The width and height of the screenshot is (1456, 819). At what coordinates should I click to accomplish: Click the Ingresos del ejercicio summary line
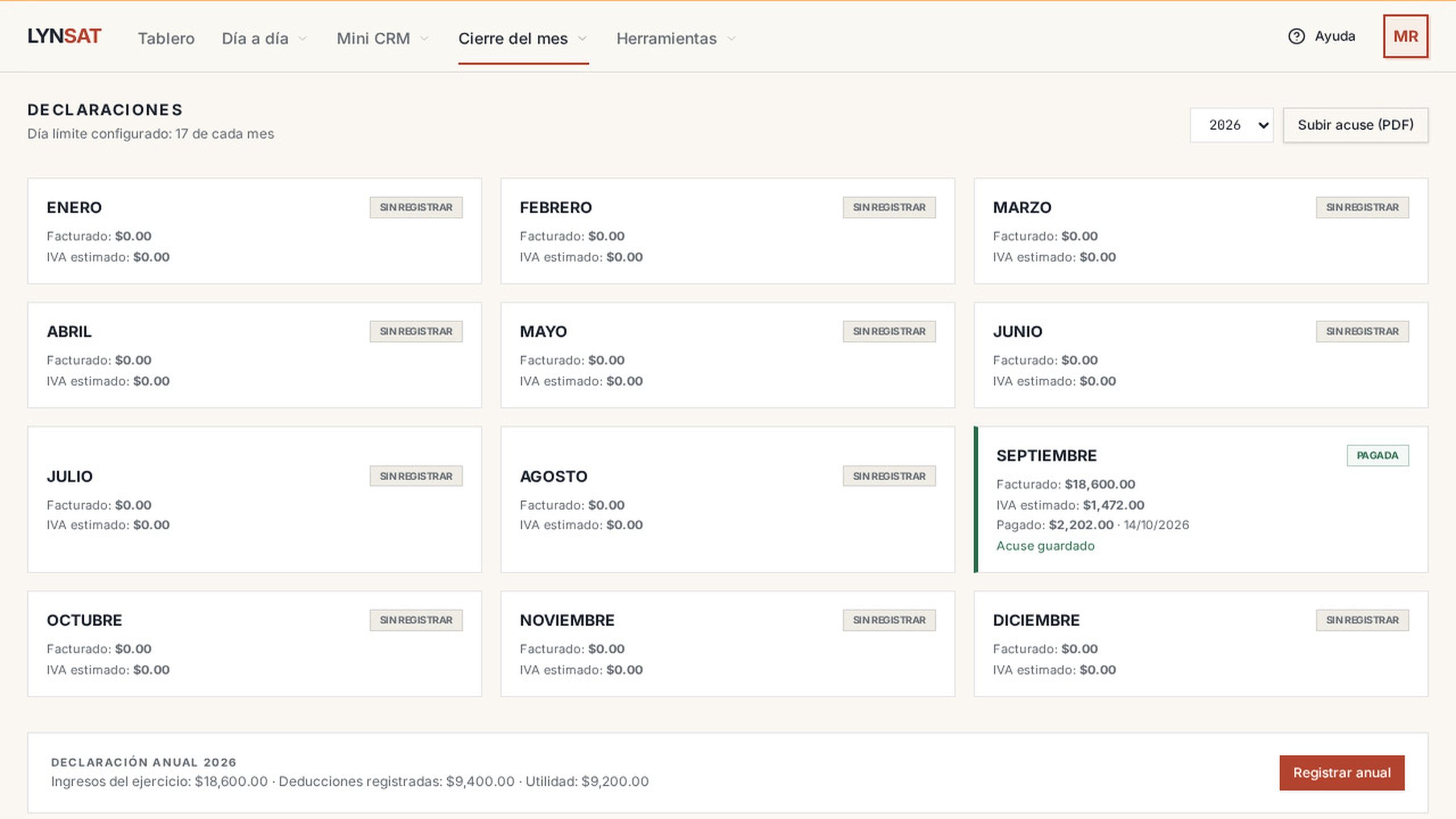(x=350, y=781)
